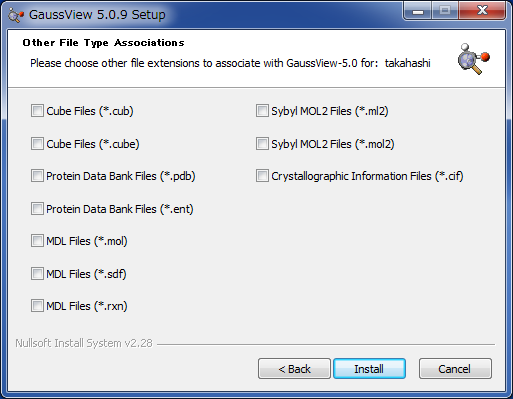Minimize the Setup window
The image size is (513, 399).
click(418, 11)
